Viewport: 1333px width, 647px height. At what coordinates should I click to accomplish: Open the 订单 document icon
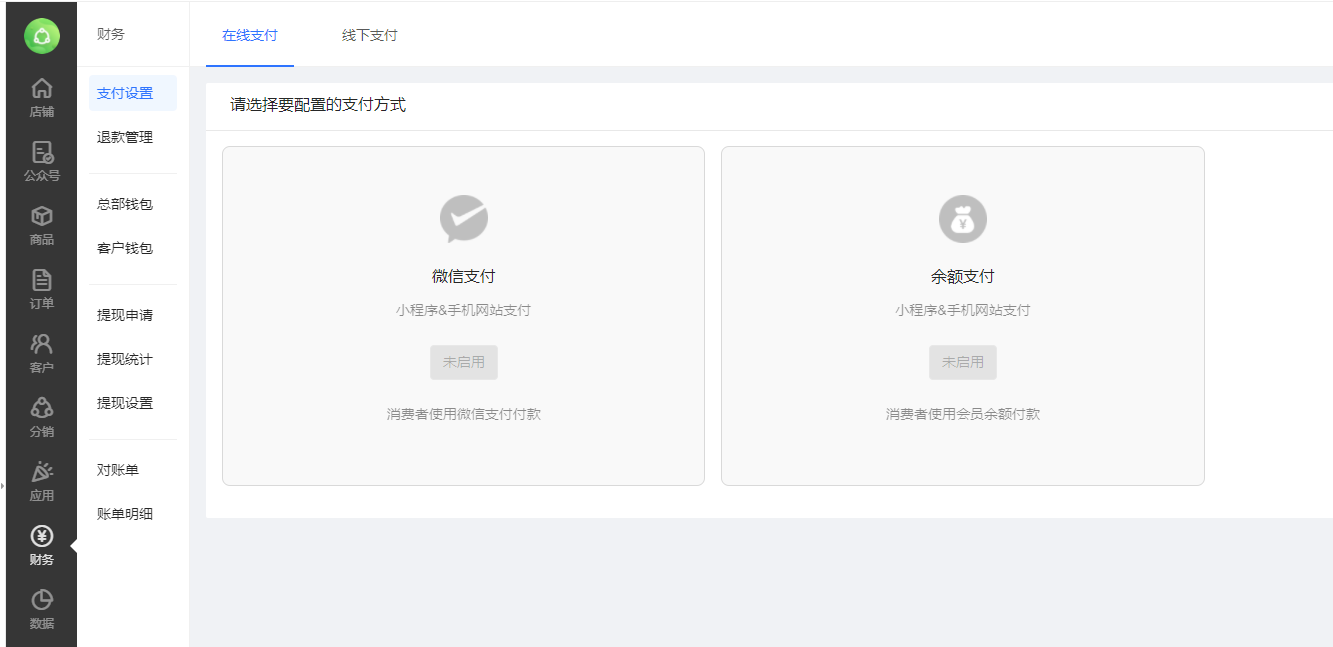pos(42,281)
